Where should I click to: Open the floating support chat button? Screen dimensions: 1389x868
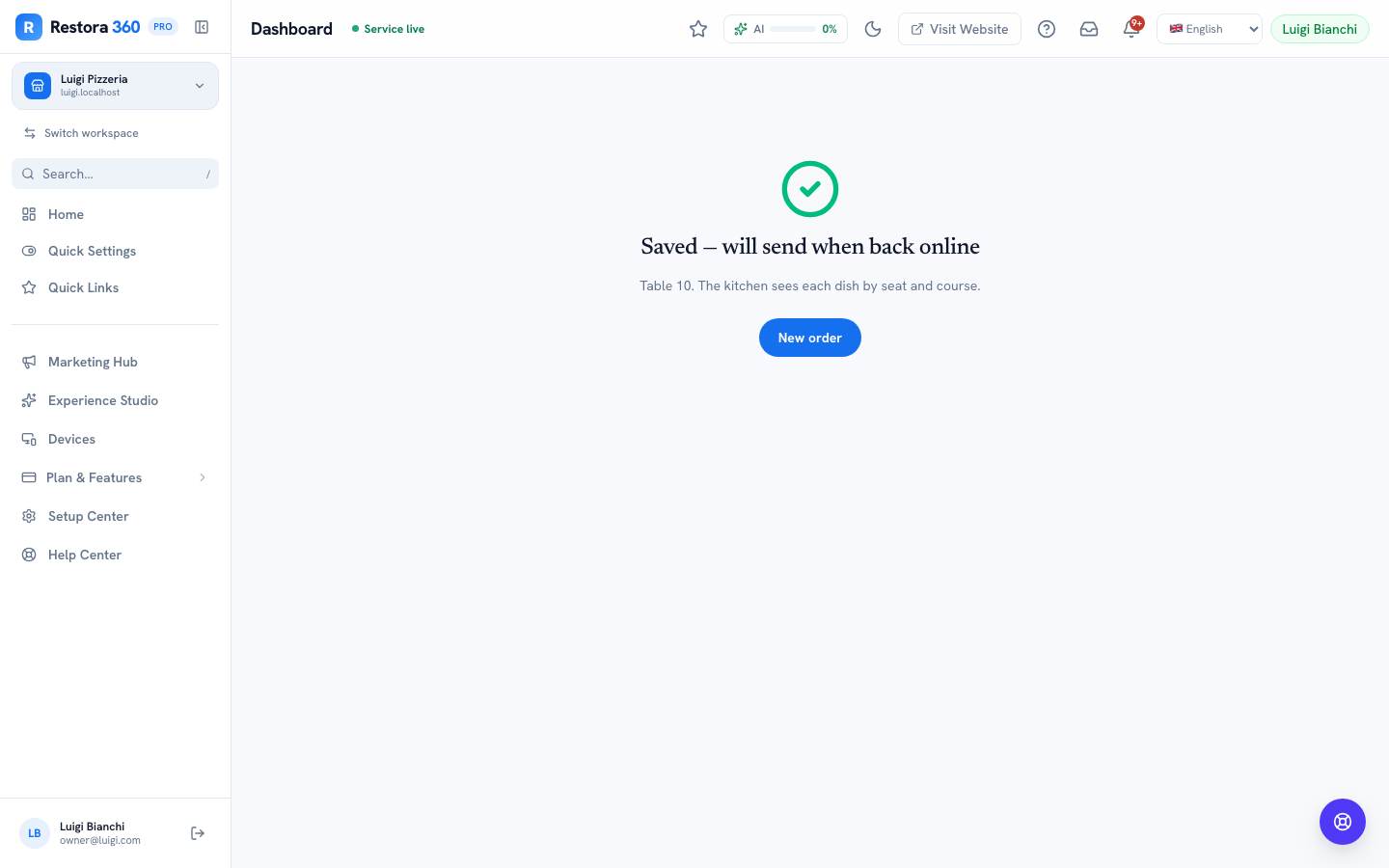1343,822
